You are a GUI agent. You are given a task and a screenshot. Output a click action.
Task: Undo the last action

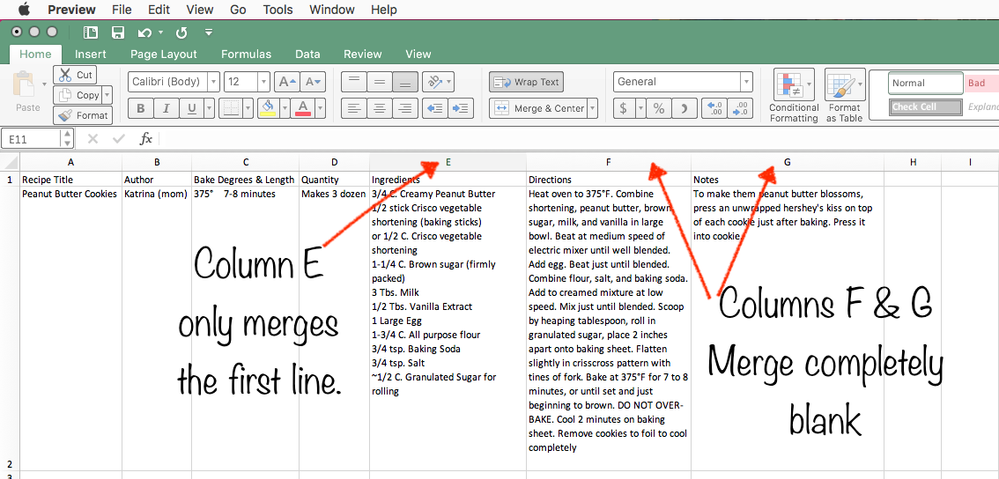pyautogui.click(x=145, y=32)
